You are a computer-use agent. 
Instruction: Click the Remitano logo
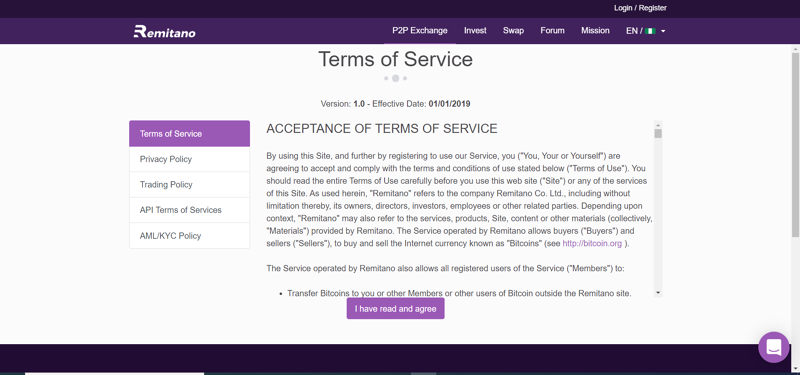point(164,32)
